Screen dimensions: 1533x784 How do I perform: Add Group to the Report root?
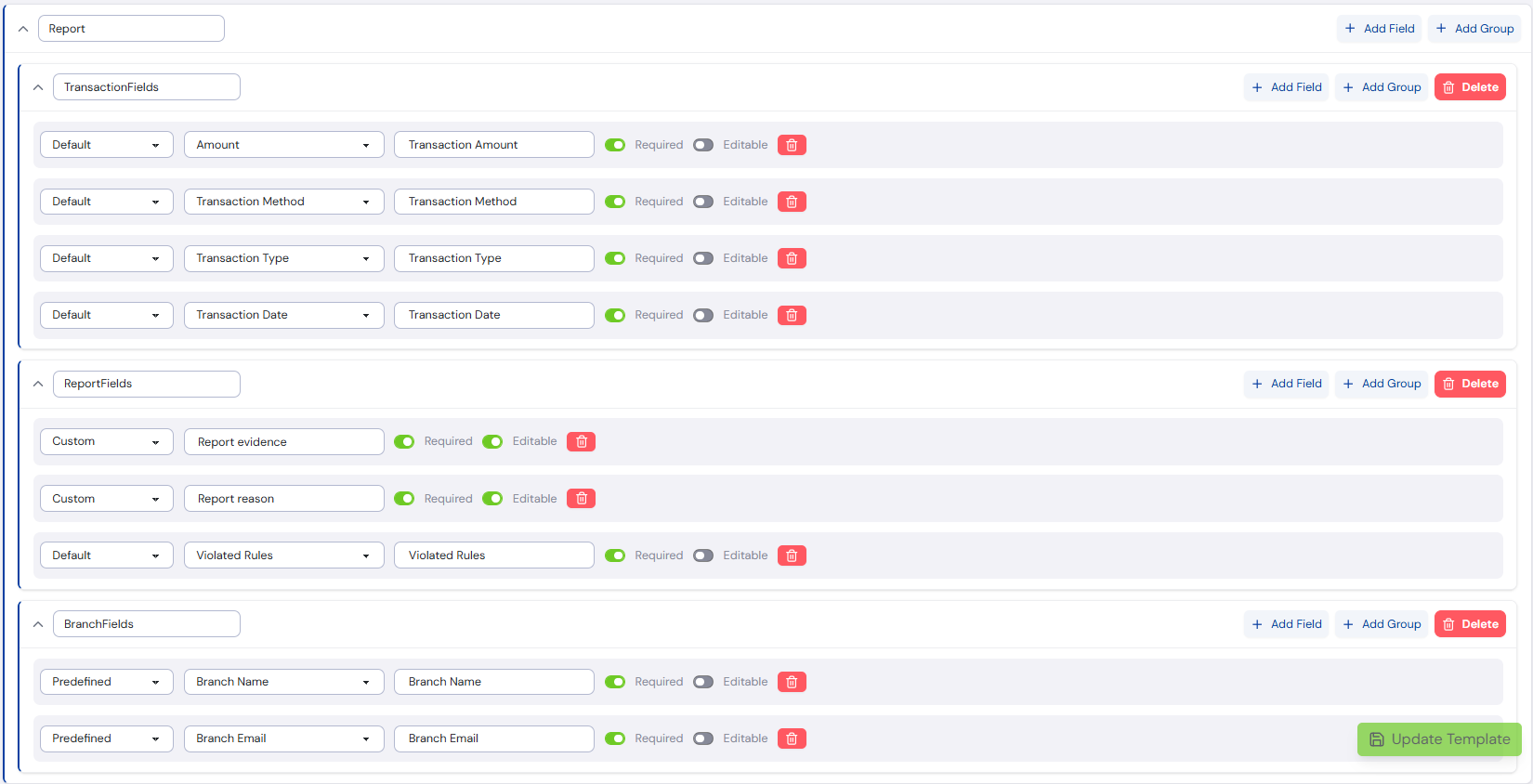(x=1474, y=29)
